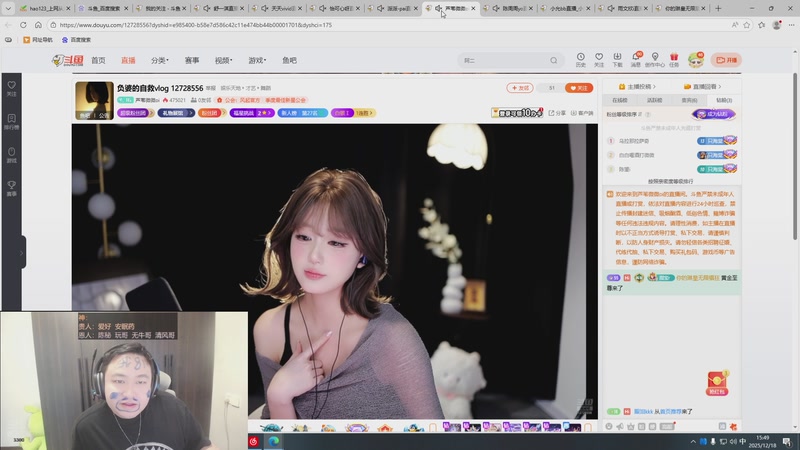
Task: Open the 百度搜索 bookmark
Action: click(76, 40)
